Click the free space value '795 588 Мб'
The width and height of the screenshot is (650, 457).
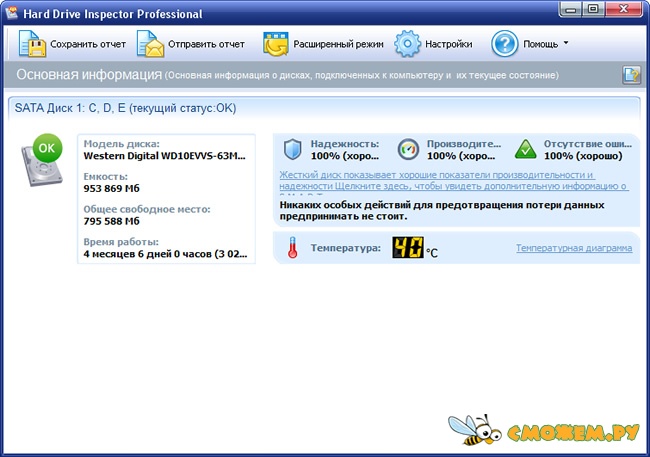pyautogui.click(x=112, y=221)
